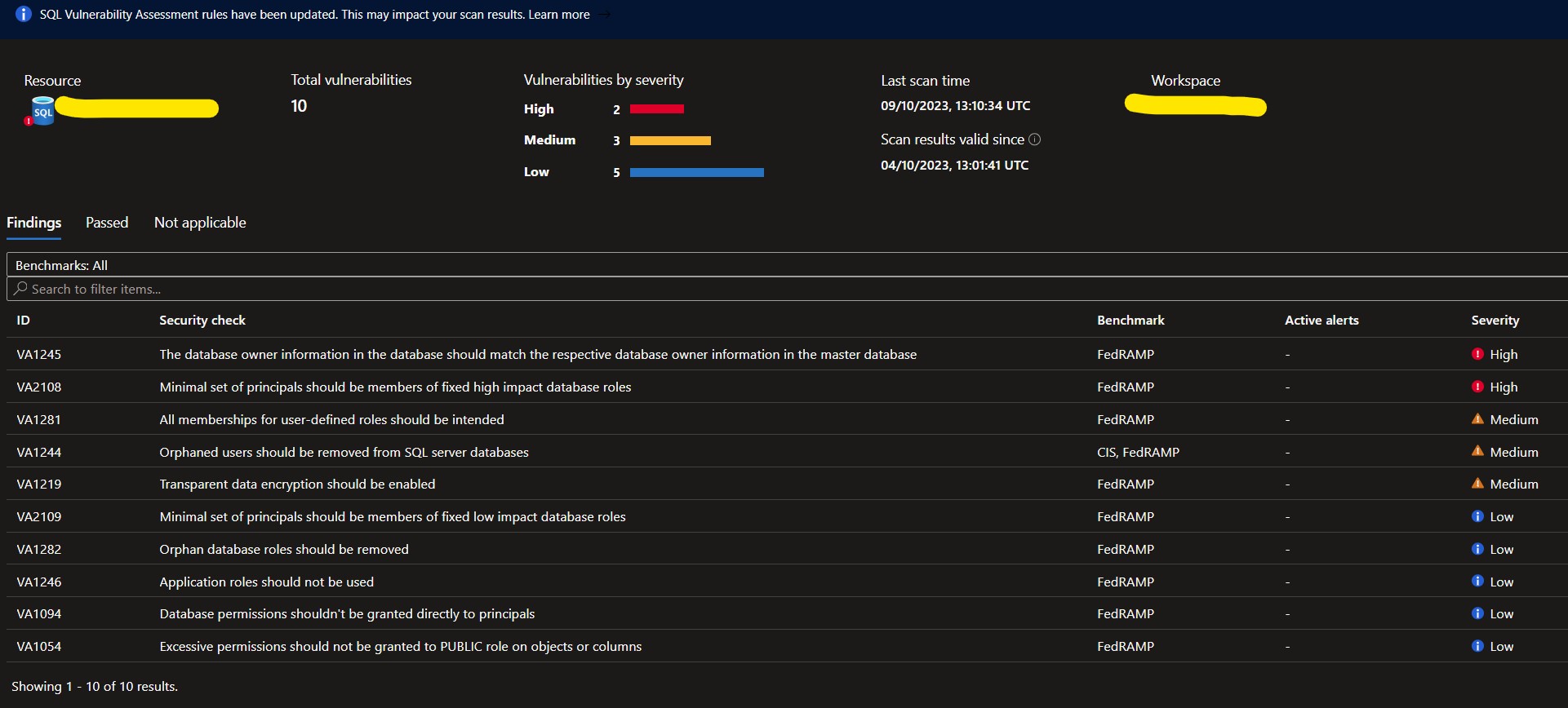Click the red High severity bar
This screenshot has width=1568, height=708.
657,108
